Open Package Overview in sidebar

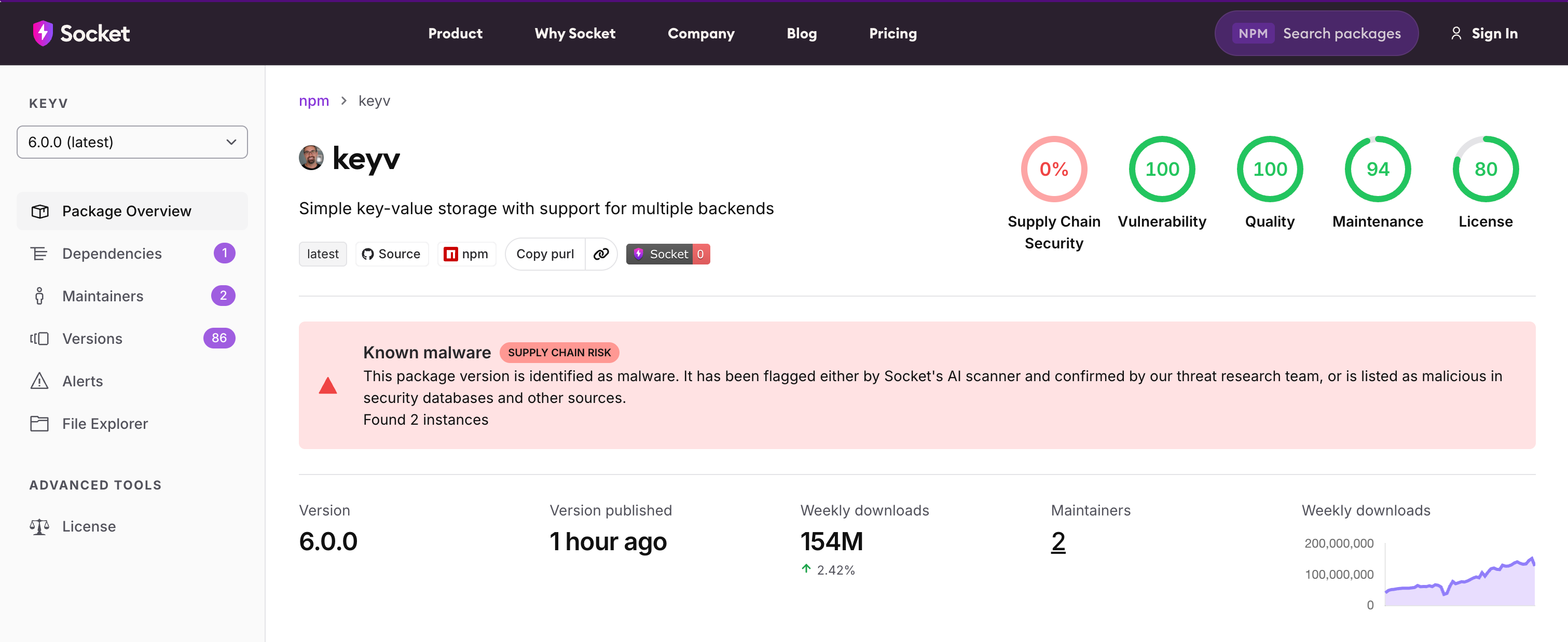132,211
